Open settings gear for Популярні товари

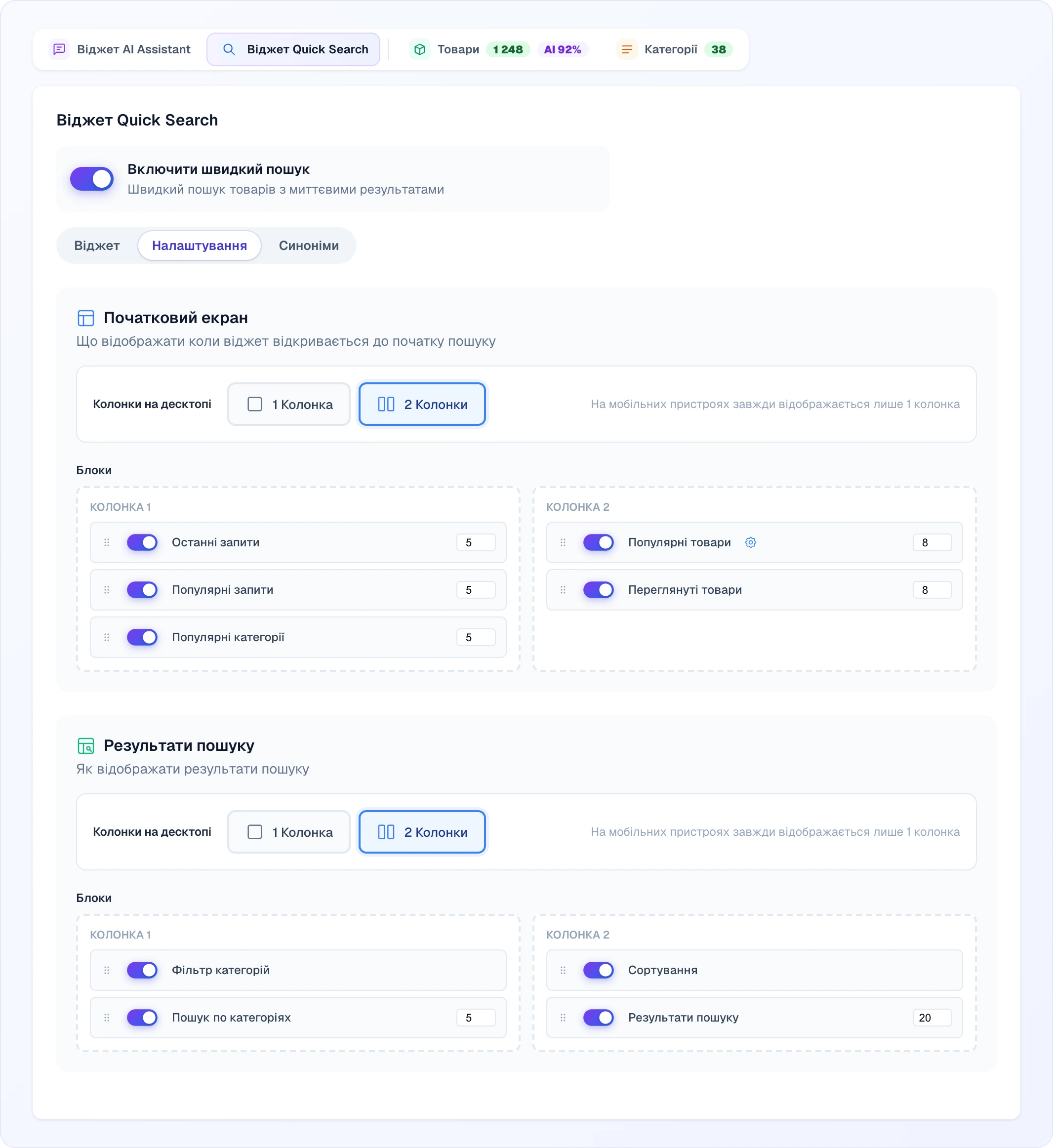point(750,542)
